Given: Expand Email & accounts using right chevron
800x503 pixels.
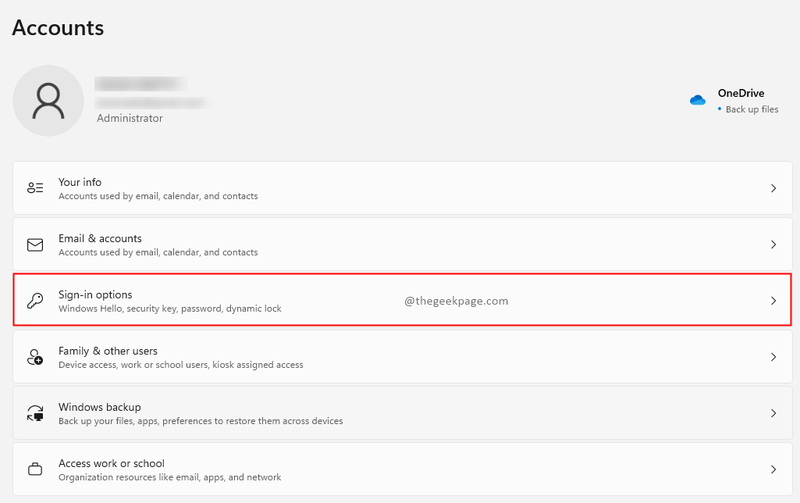Looking at the screenshot, I should pos(773,244).
